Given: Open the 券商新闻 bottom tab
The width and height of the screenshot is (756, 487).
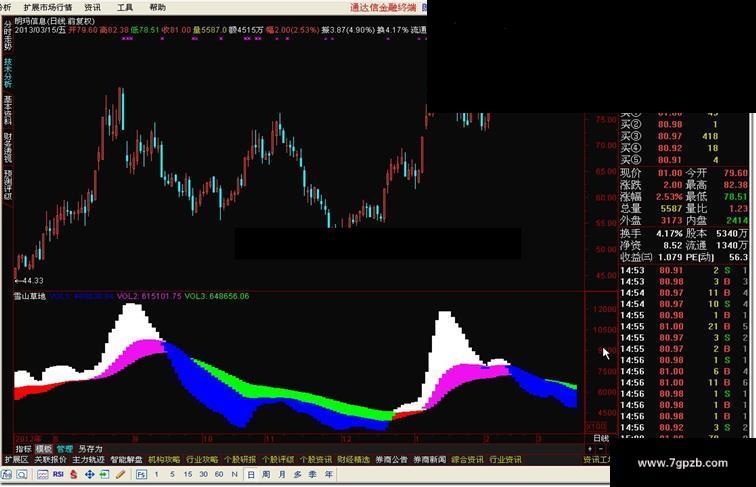Looking at the screenshot, I should 430,460.
